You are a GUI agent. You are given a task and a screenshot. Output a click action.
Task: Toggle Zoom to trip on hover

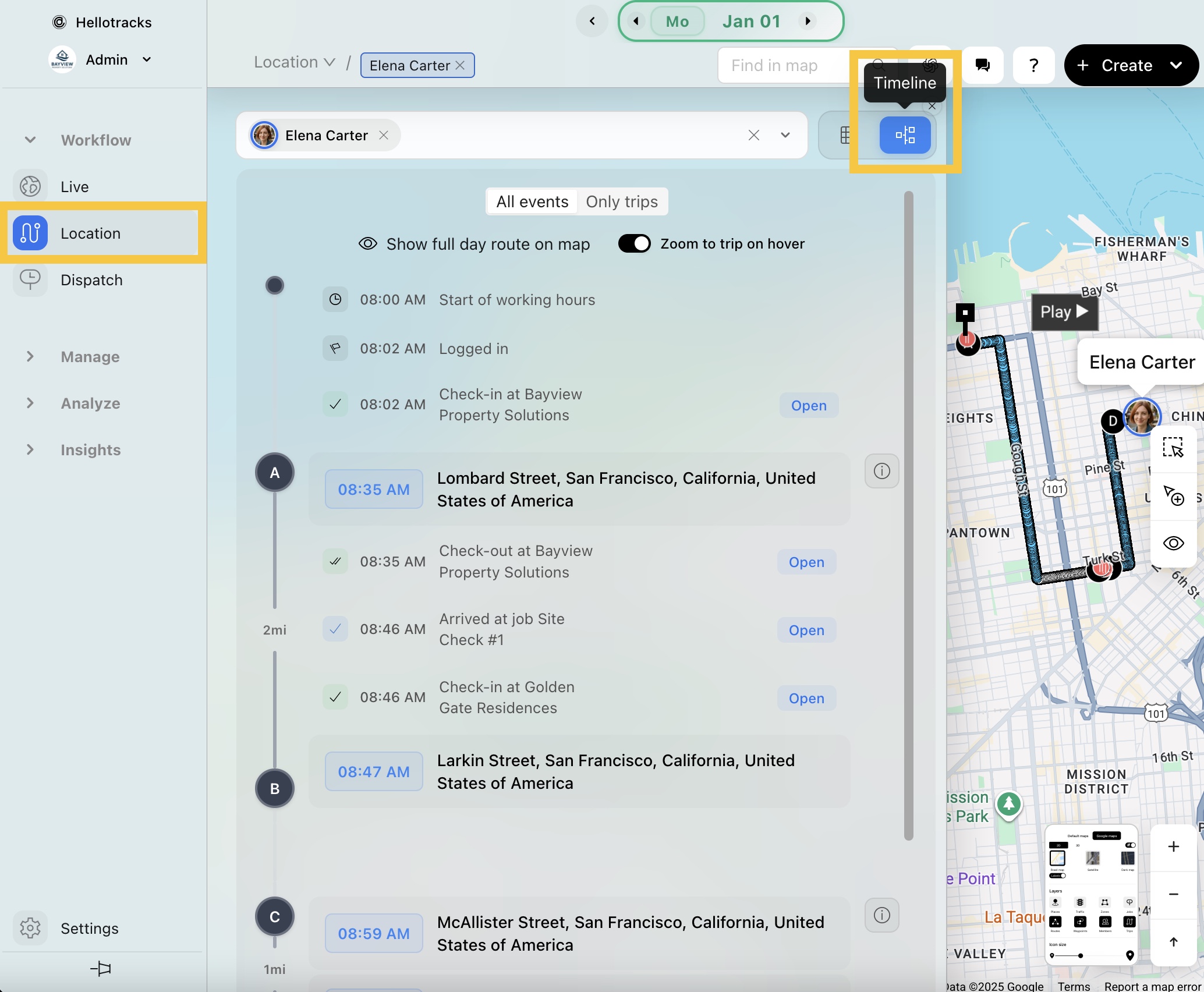point(634,243)
